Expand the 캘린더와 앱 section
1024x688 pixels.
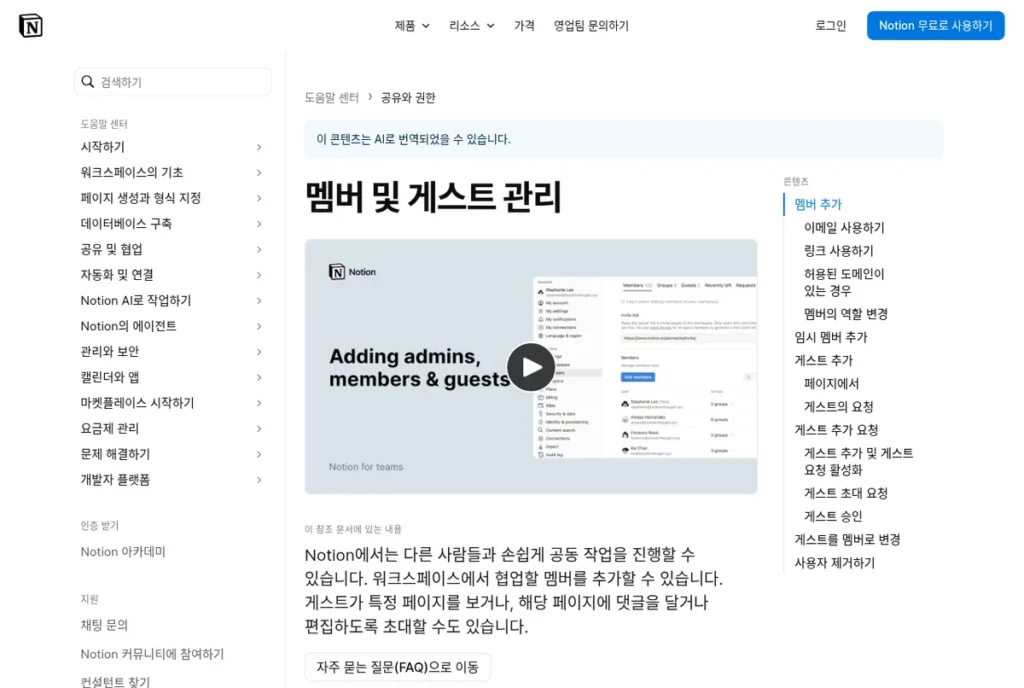[x=171, y=377]
